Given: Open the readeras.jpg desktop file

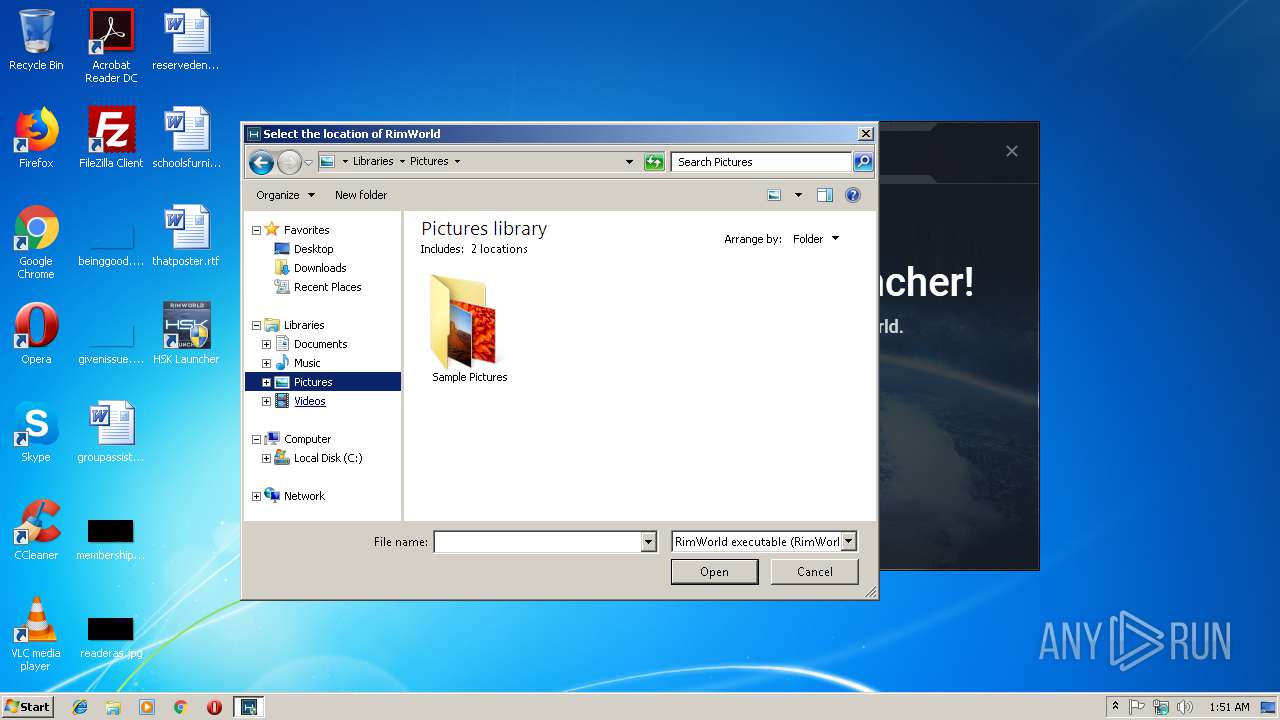Looking at the screenshot, I should [111, 638].
